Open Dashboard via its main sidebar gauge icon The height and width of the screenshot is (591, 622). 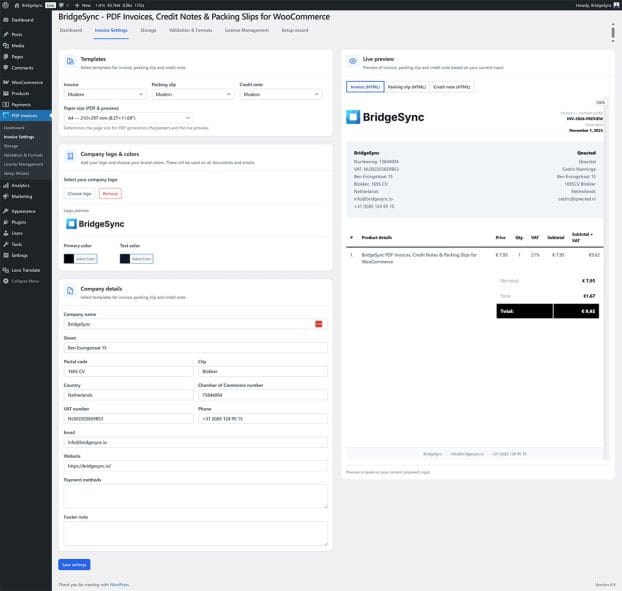pyautogui.click(x=6, y=20)
